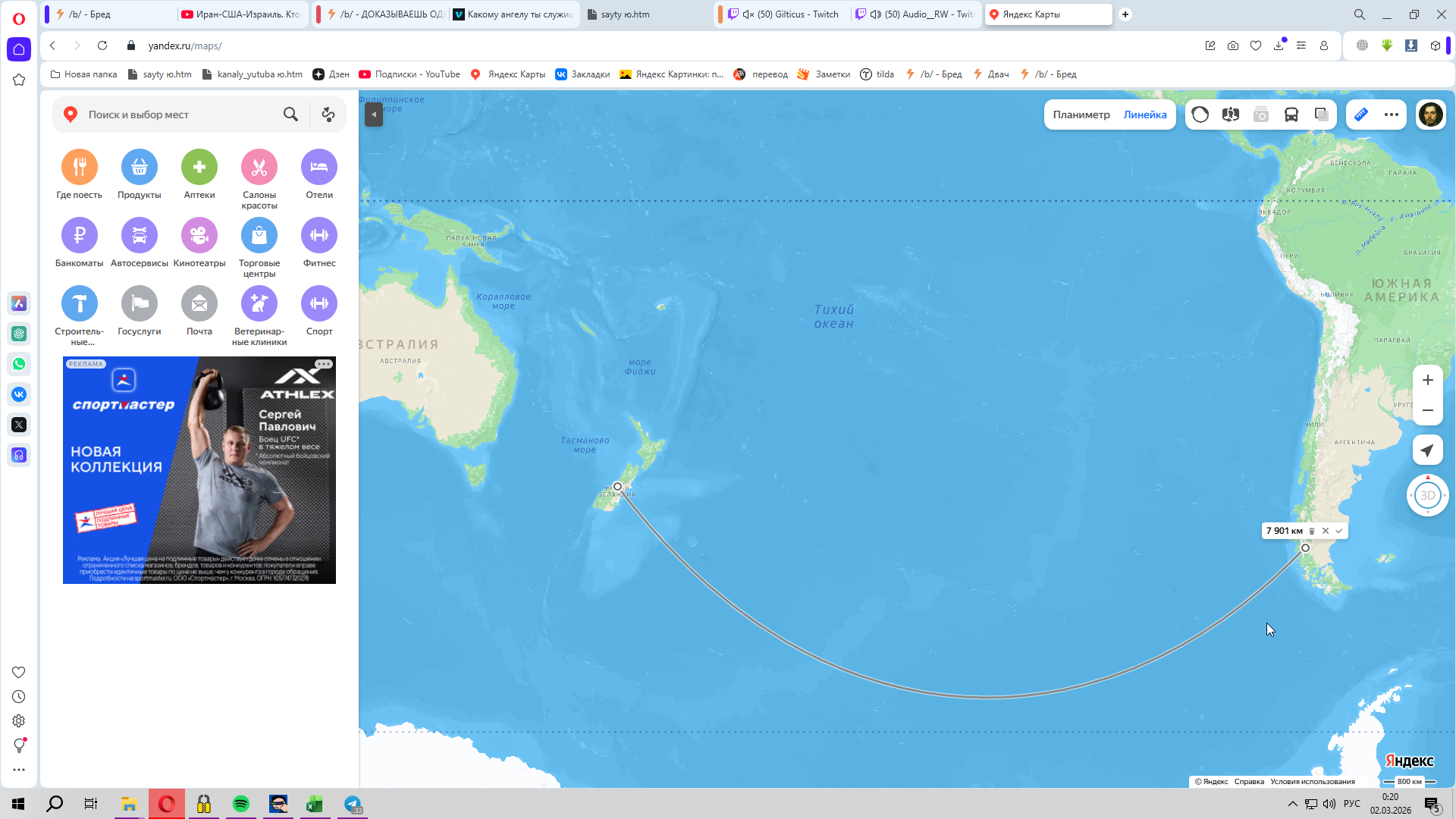
Task: Switch to the Планиметр tab
Action: tap(1081, 115)
